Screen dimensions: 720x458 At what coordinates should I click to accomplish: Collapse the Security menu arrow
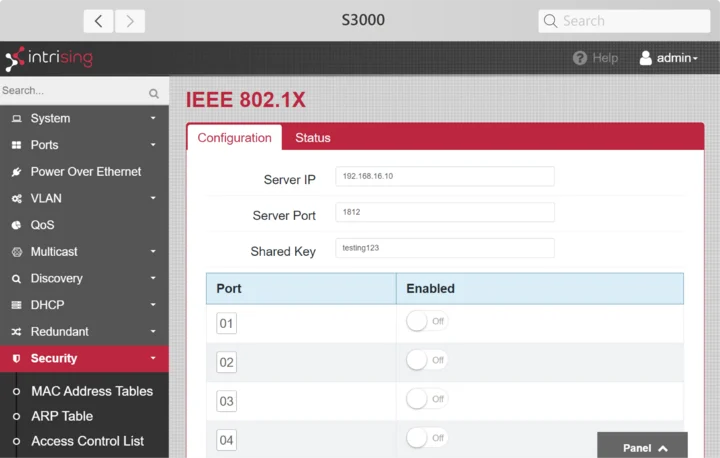(153, 358)
